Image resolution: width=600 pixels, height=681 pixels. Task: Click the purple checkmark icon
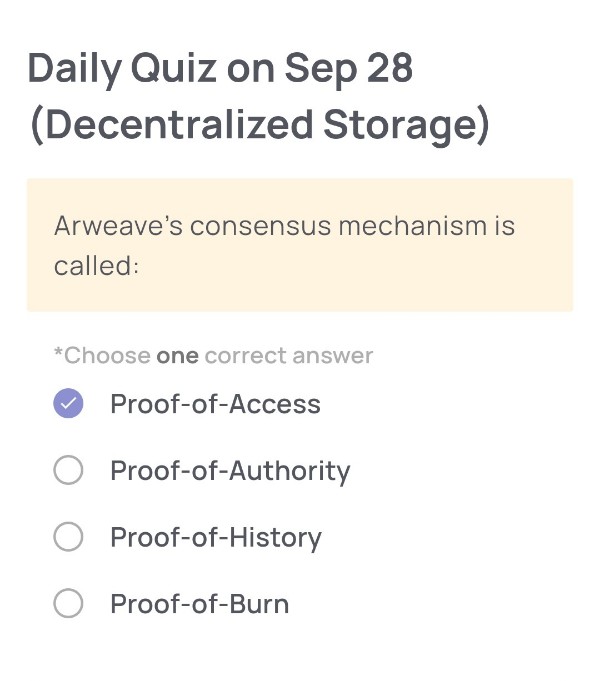[68, 404]
